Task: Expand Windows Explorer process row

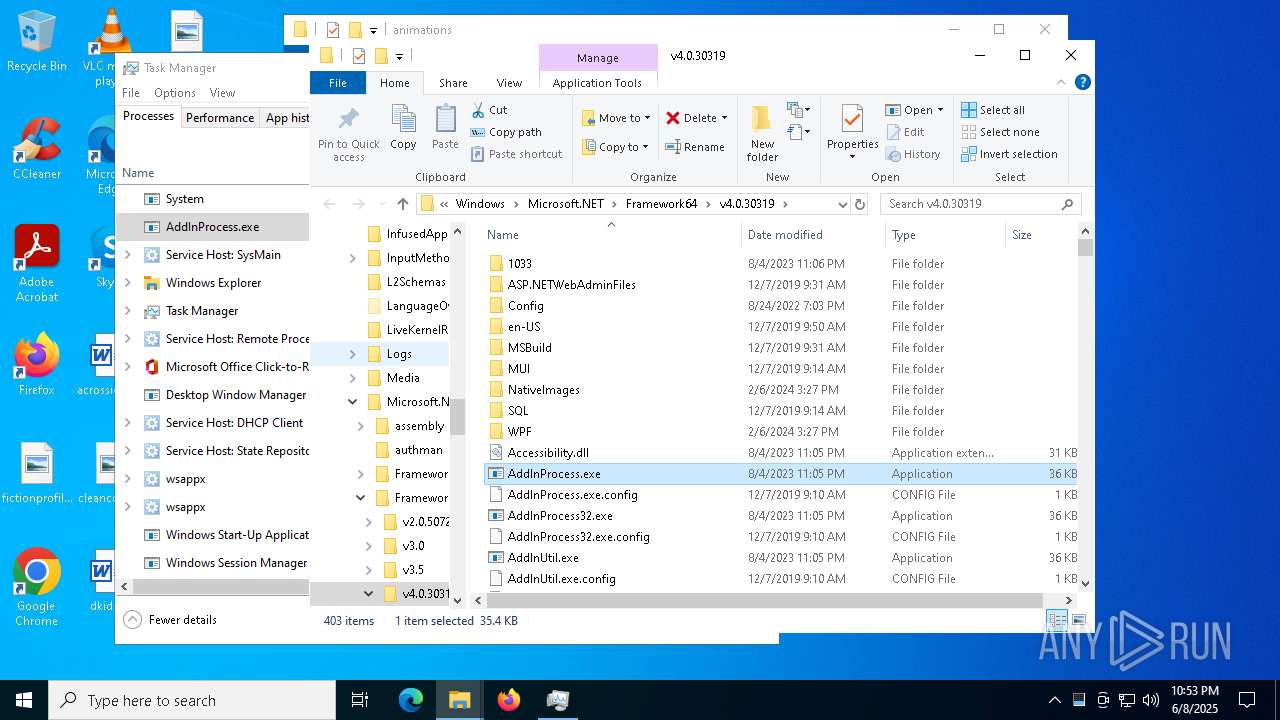Action: point(127,283)
